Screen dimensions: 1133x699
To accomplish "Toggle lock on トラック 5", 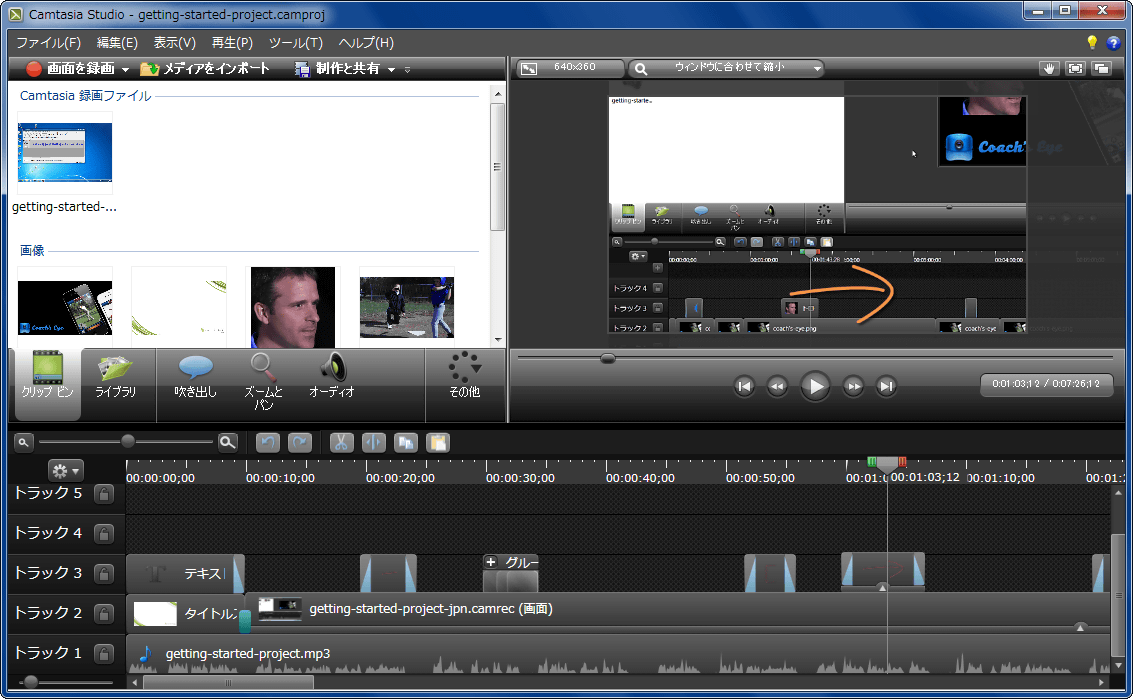I will click(x=104, y=494).
